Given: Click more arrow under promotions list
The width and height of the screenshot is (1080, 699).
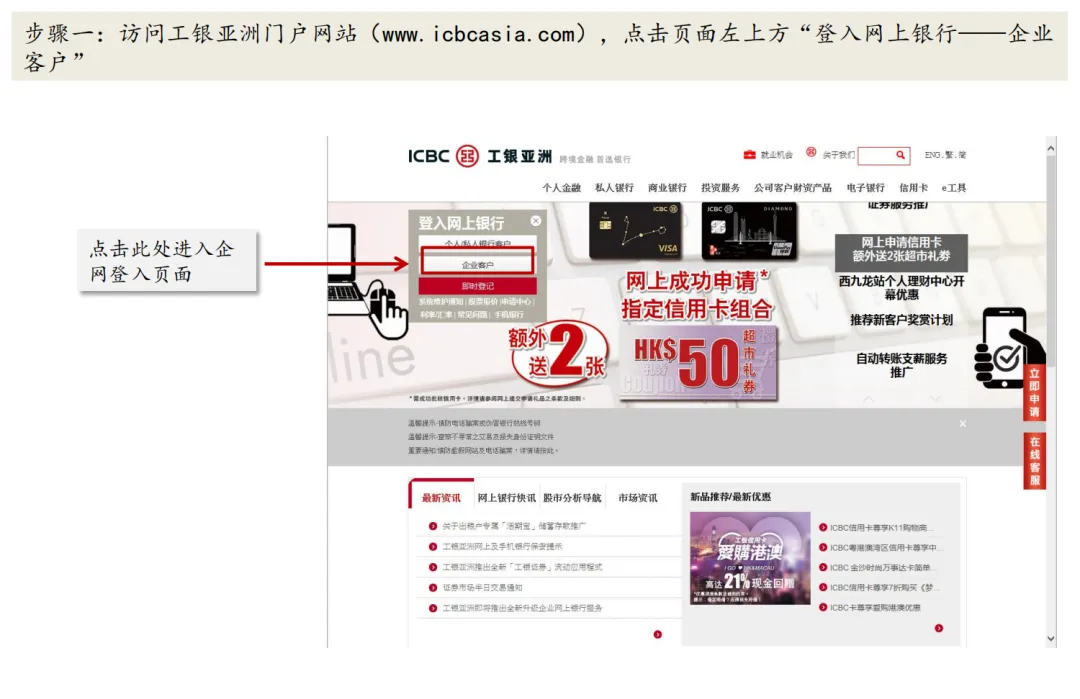Looking at the screenshot, I should pos(939,628).
